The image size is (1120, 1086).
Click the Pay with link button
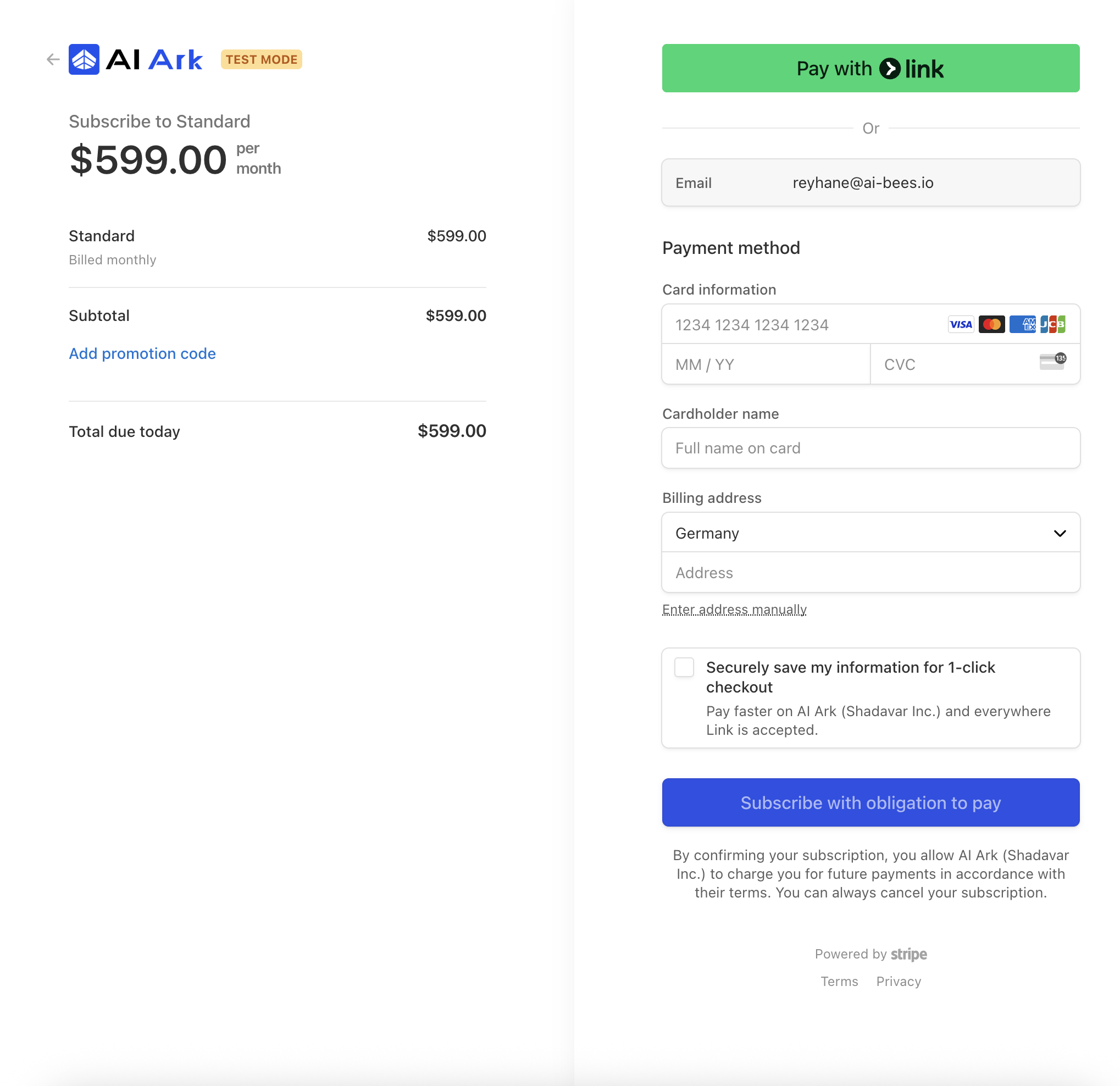coord(871,68)
